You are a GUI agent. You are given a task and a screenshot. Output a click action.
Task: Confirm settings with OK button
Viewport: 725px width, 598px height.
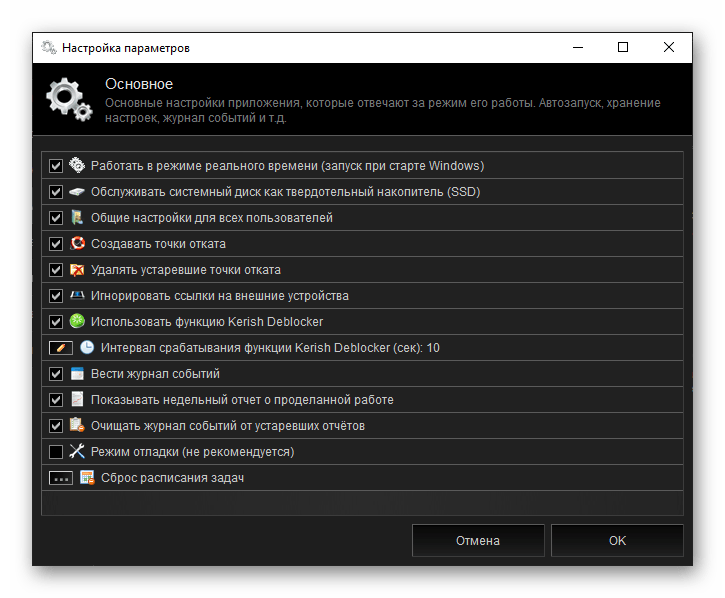coord(617,540)
